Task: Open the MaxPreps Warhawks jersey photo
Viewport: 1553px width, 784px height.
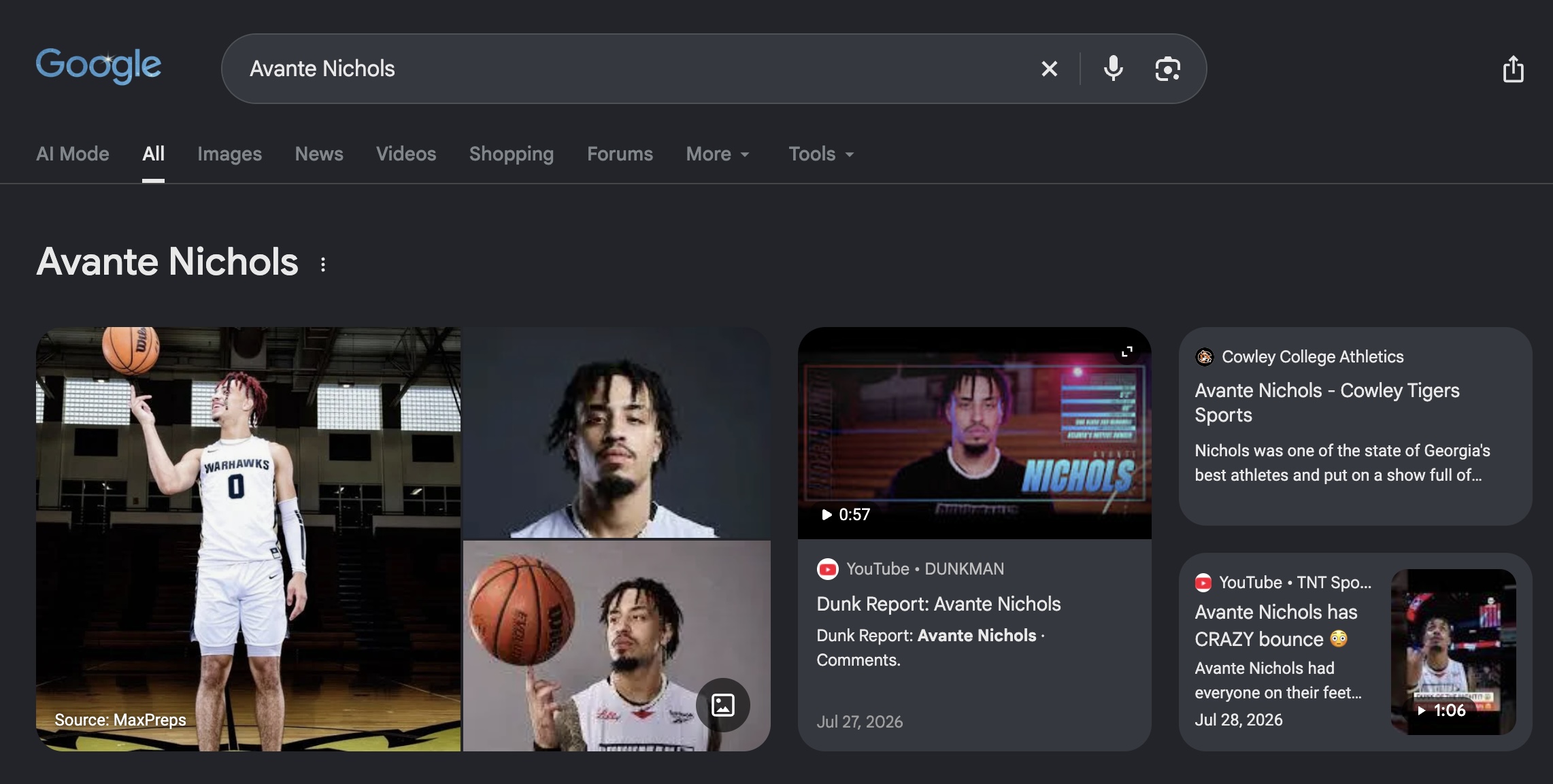Action: tap(248, 539)
